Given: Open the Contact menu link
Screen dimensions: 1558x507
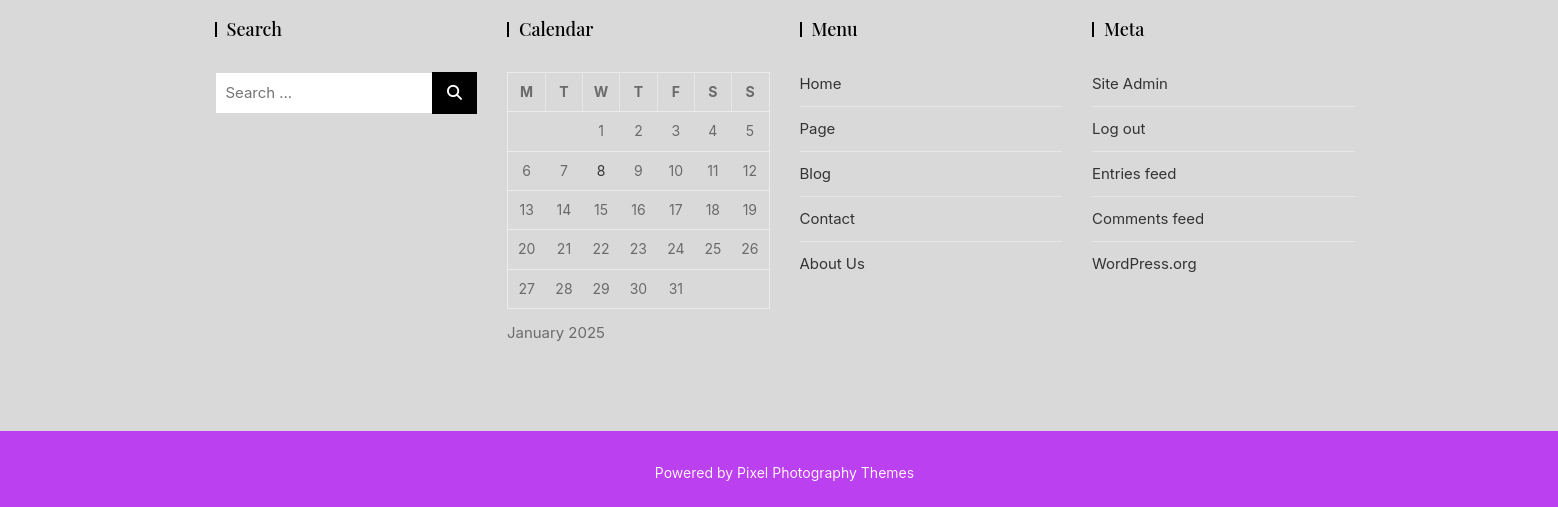Looking at the screenshot, I should tap(827, 219).
